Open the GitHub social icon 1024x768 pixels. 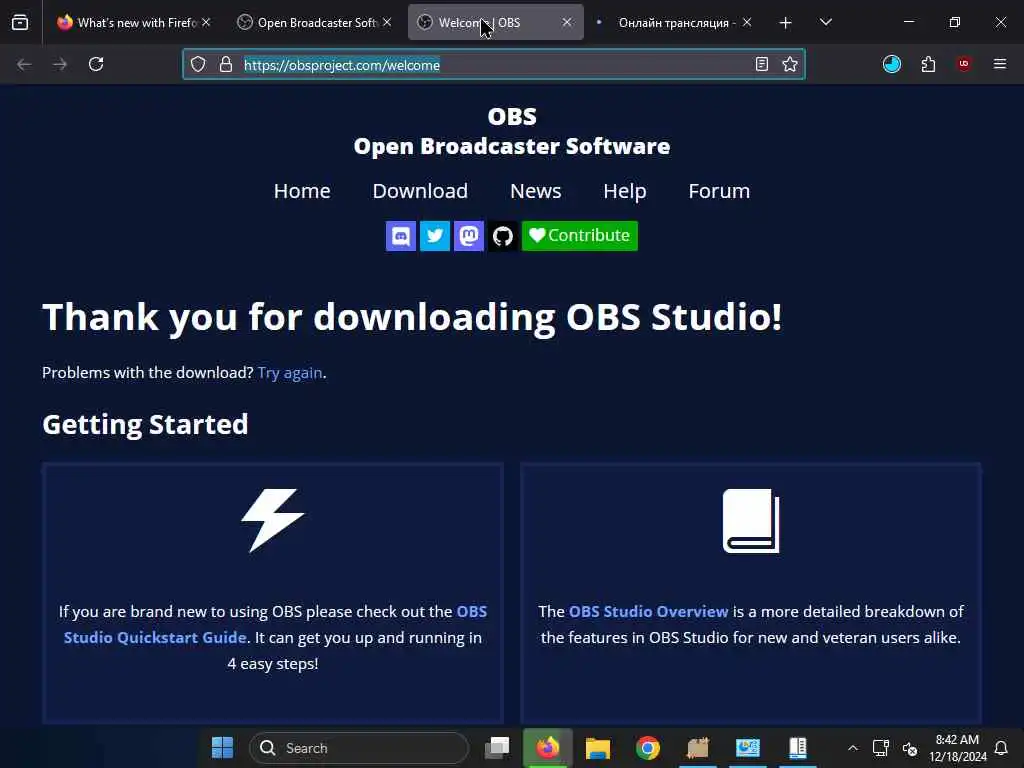point(502,236)
